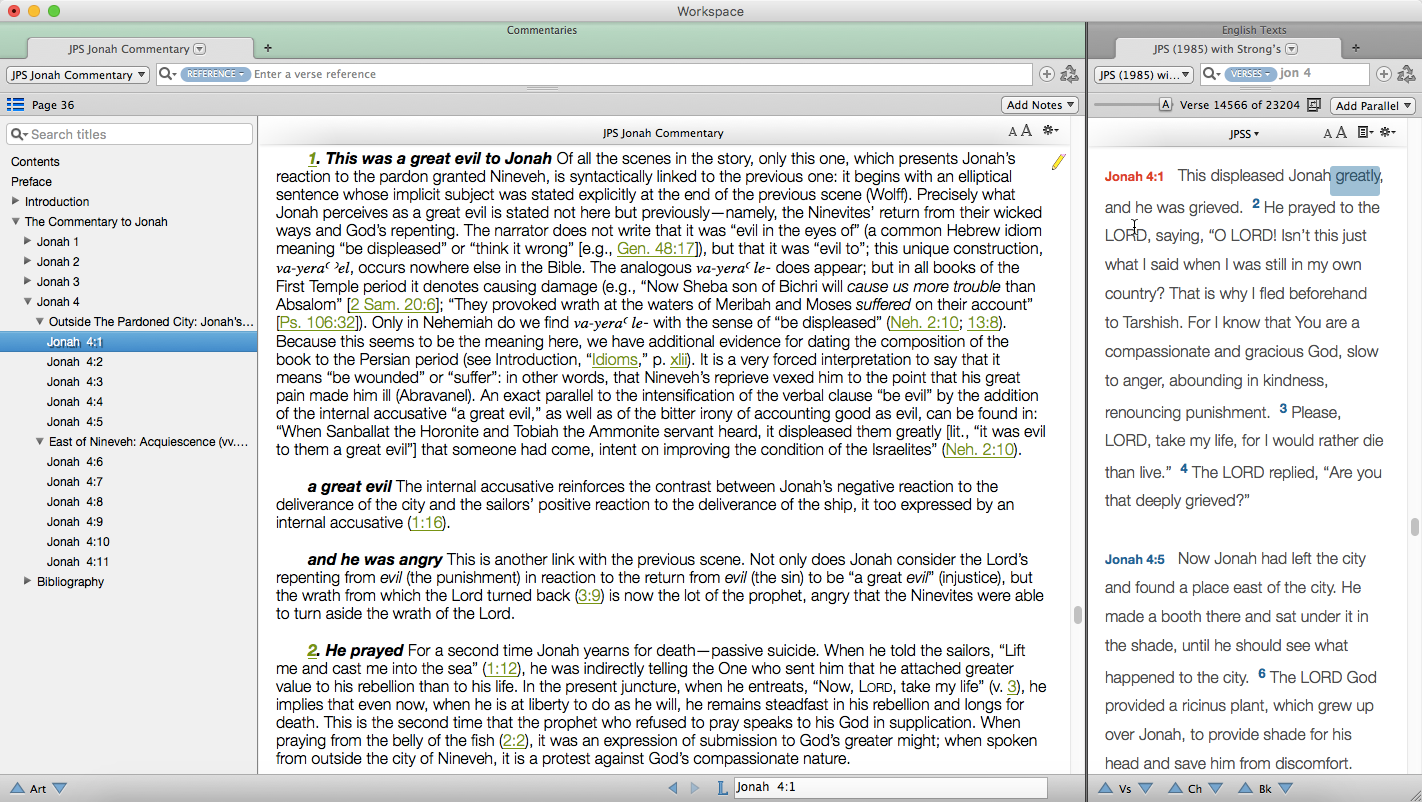Move to previous article with Art up arrow
The width and height of the screenshot is (1422, 802).
pos(17,789)
